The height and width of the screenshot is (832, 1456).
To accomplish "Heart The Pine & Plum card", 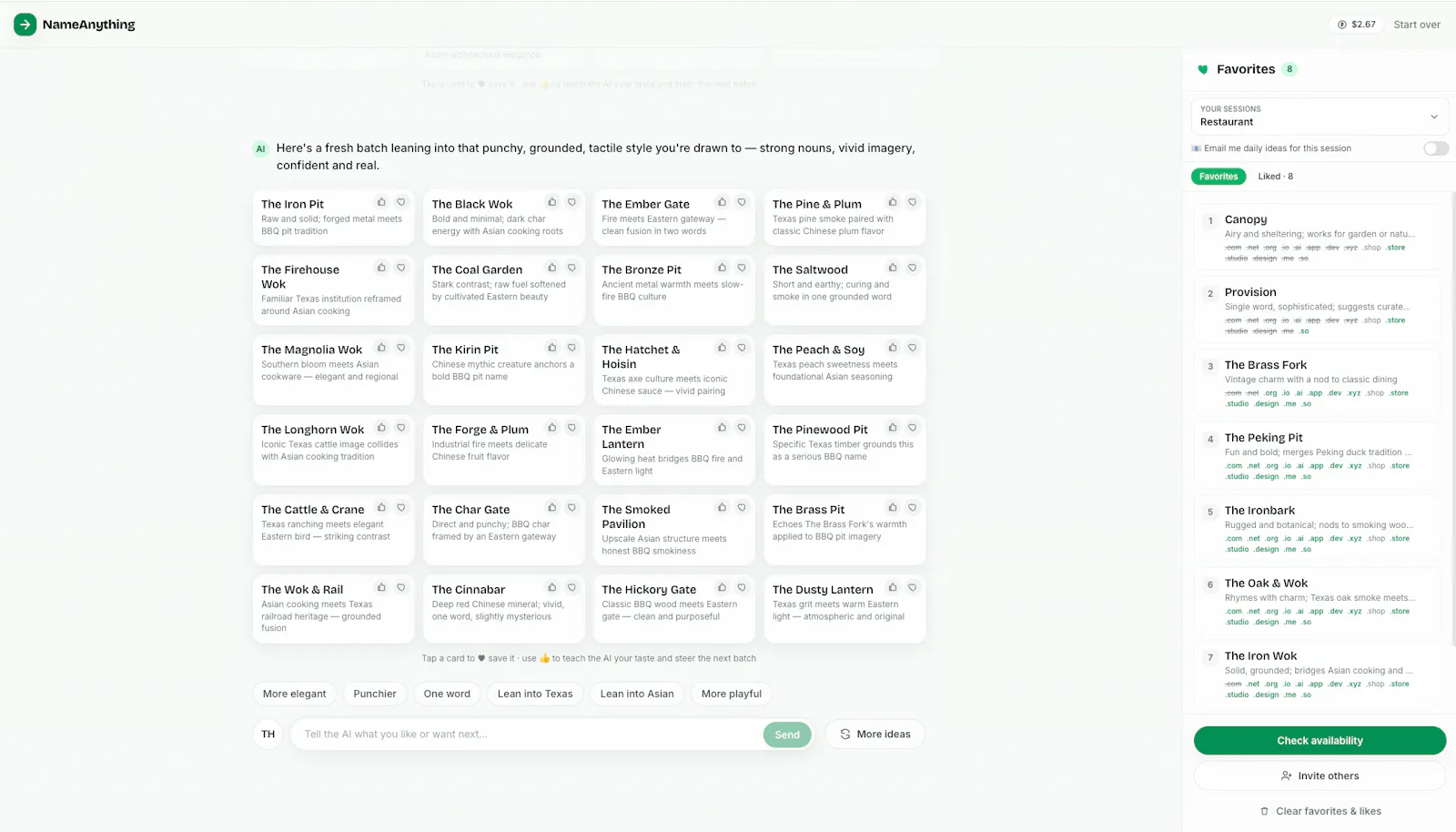I will [x=913, y=202].
